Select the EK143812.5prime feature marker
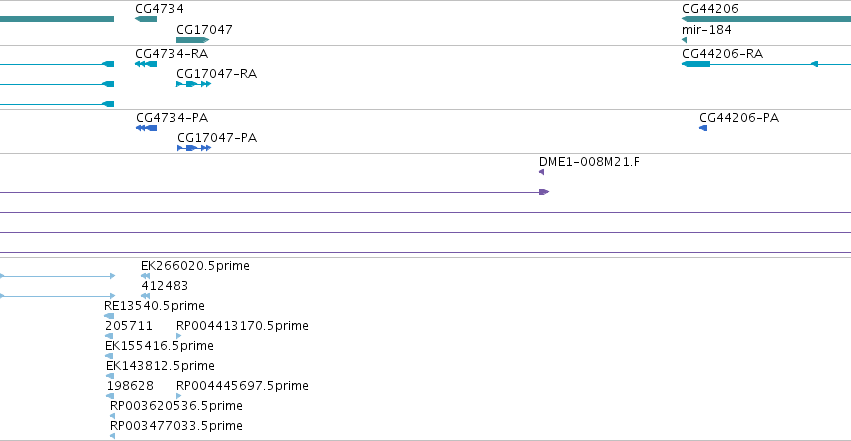This screenshot has height=441, width=851. (x=110, y=376)
